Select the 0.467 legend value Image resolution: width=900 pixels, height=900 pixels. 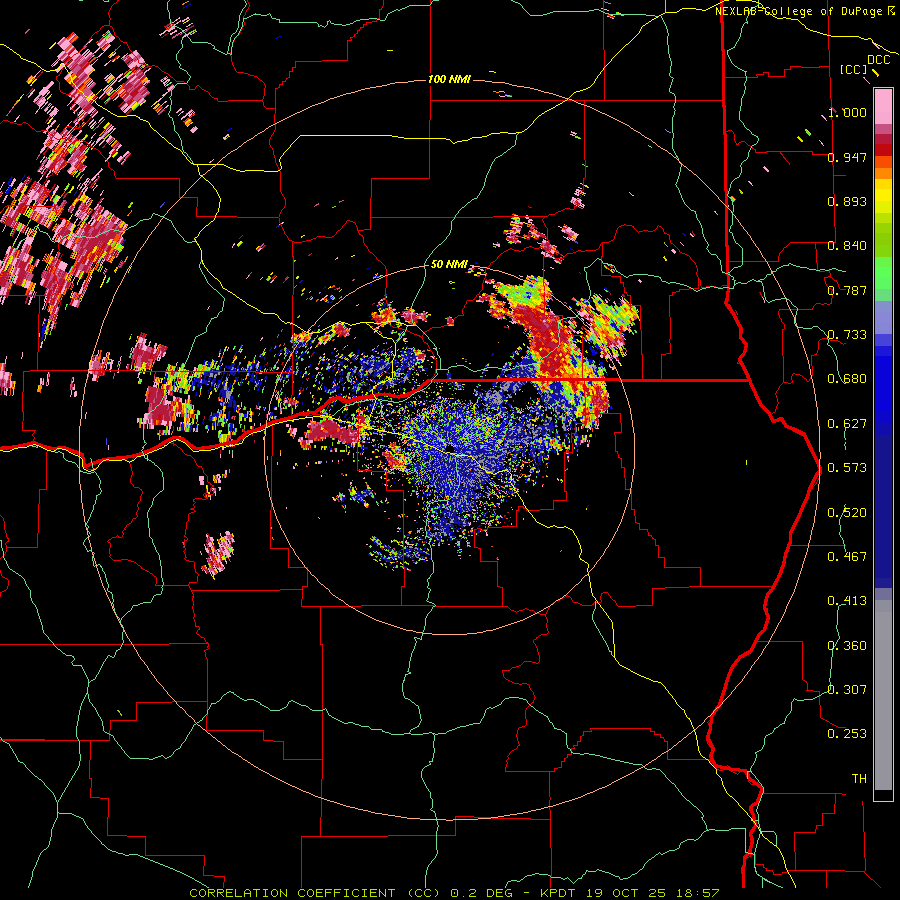pos(847,557)
